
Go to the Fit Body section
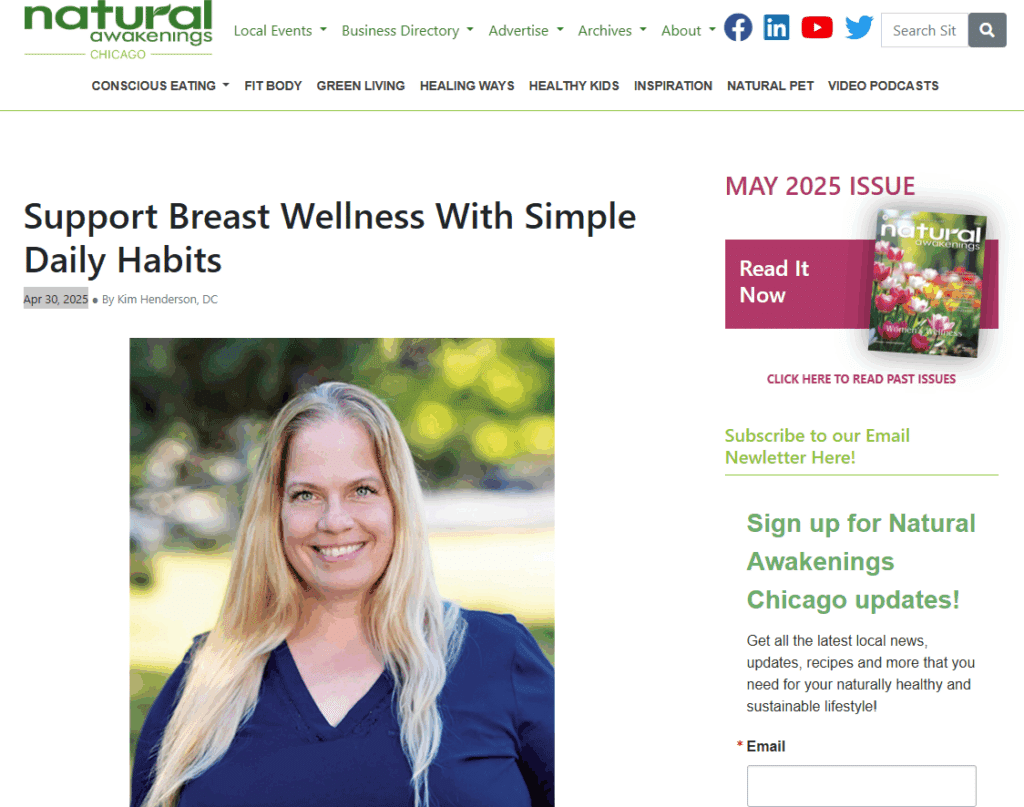click(x=273, y=86)
